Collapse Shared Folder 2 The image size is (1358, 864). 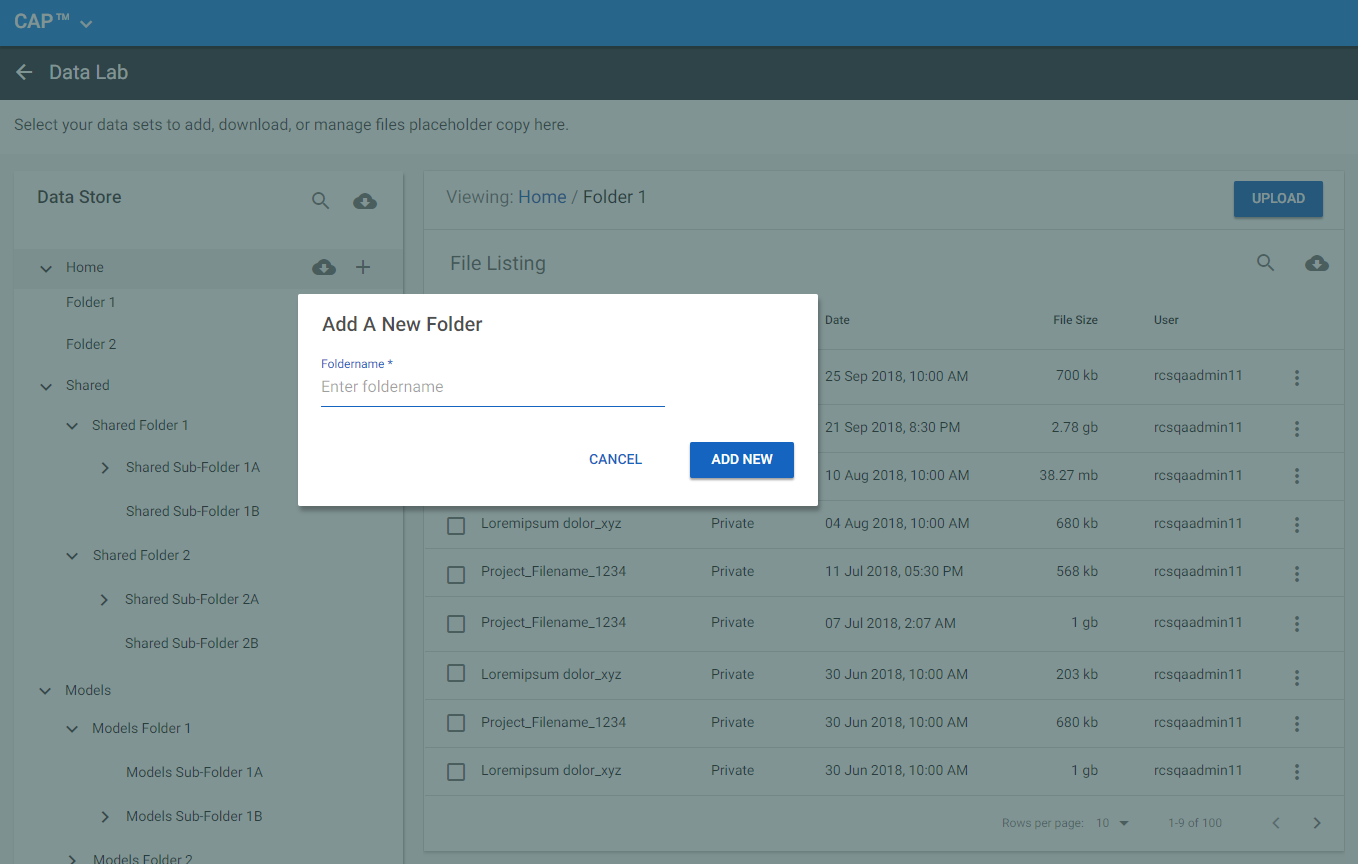(72, 556)
